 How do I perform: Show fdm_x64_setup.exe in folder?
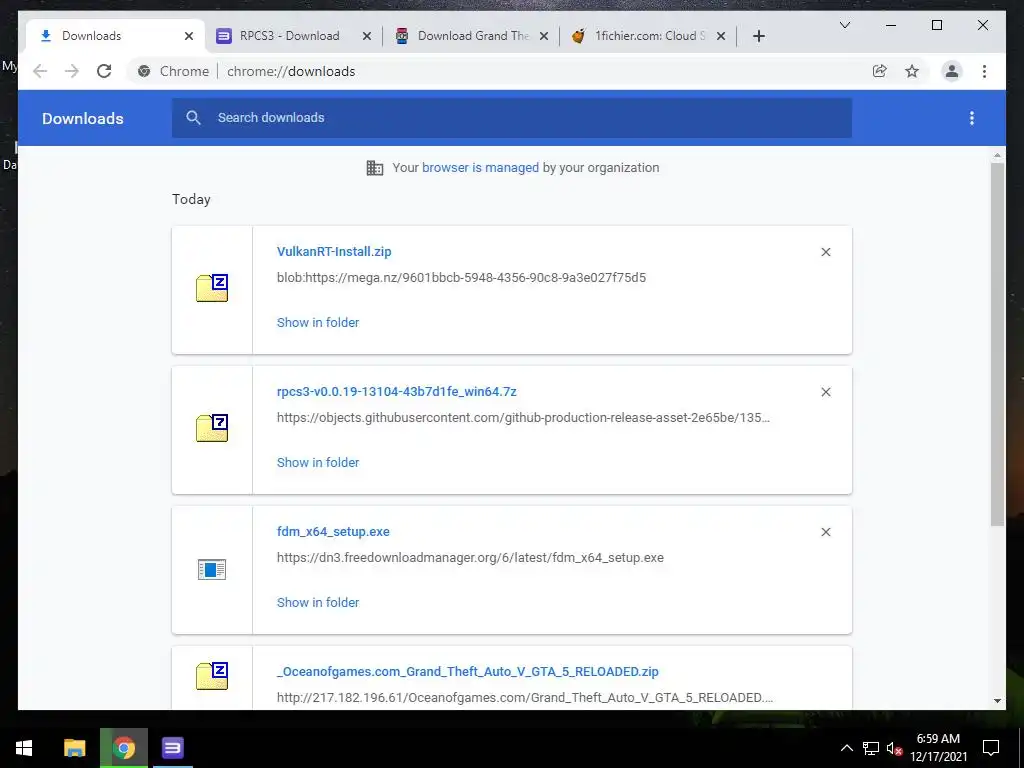click(318, 603)
